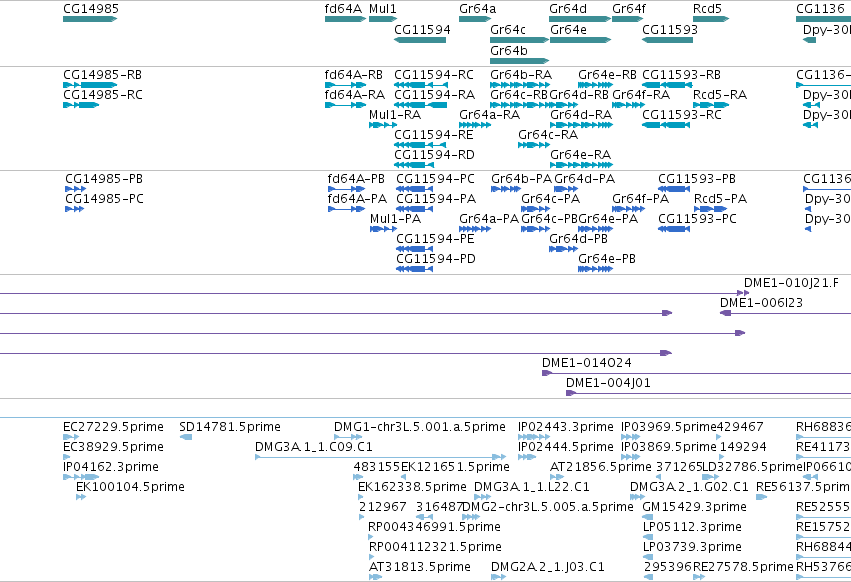Select the LP05112.3prime EST feature

coord(648,537)
